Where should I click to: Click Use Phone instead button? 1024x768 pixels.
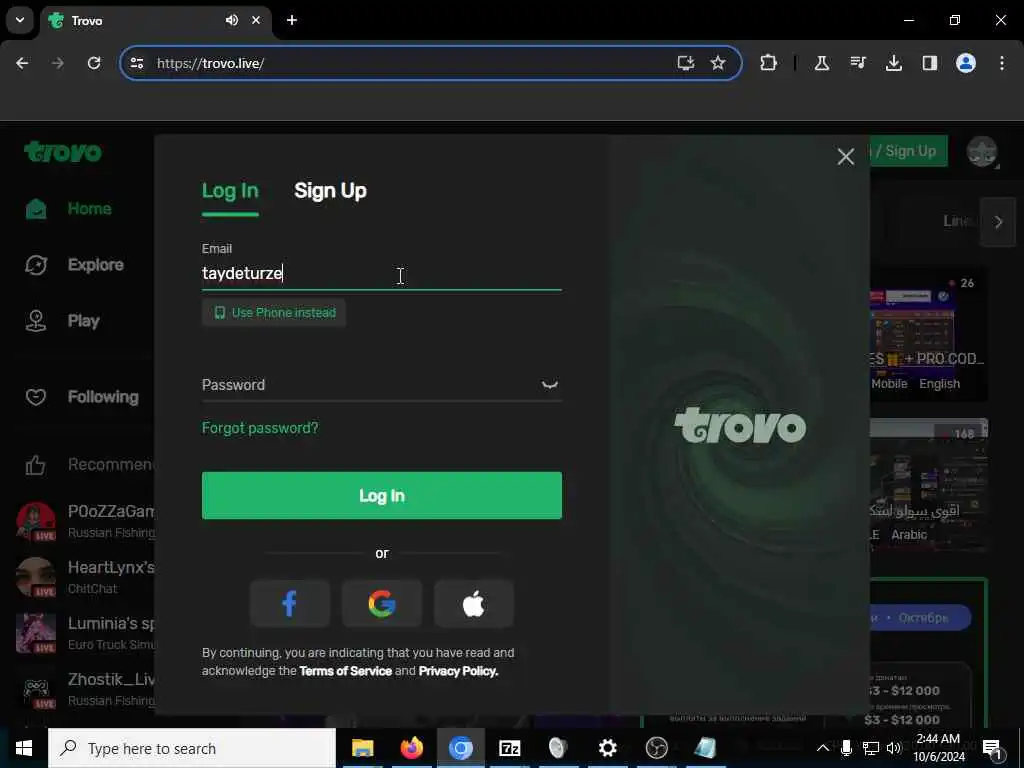point(274,313)
